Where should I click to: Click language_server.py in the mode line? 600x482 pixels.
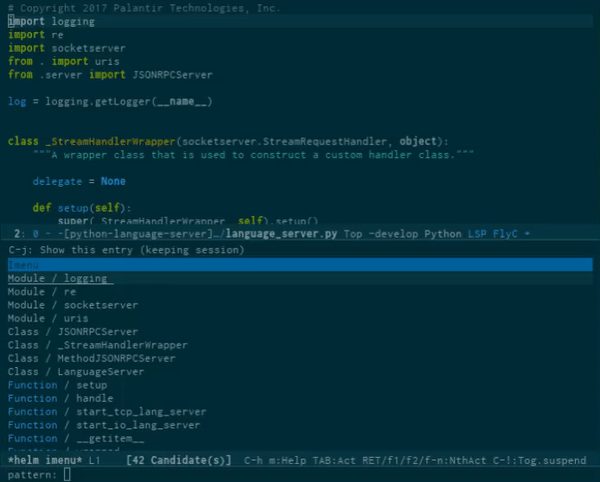(x=281, y=234)
